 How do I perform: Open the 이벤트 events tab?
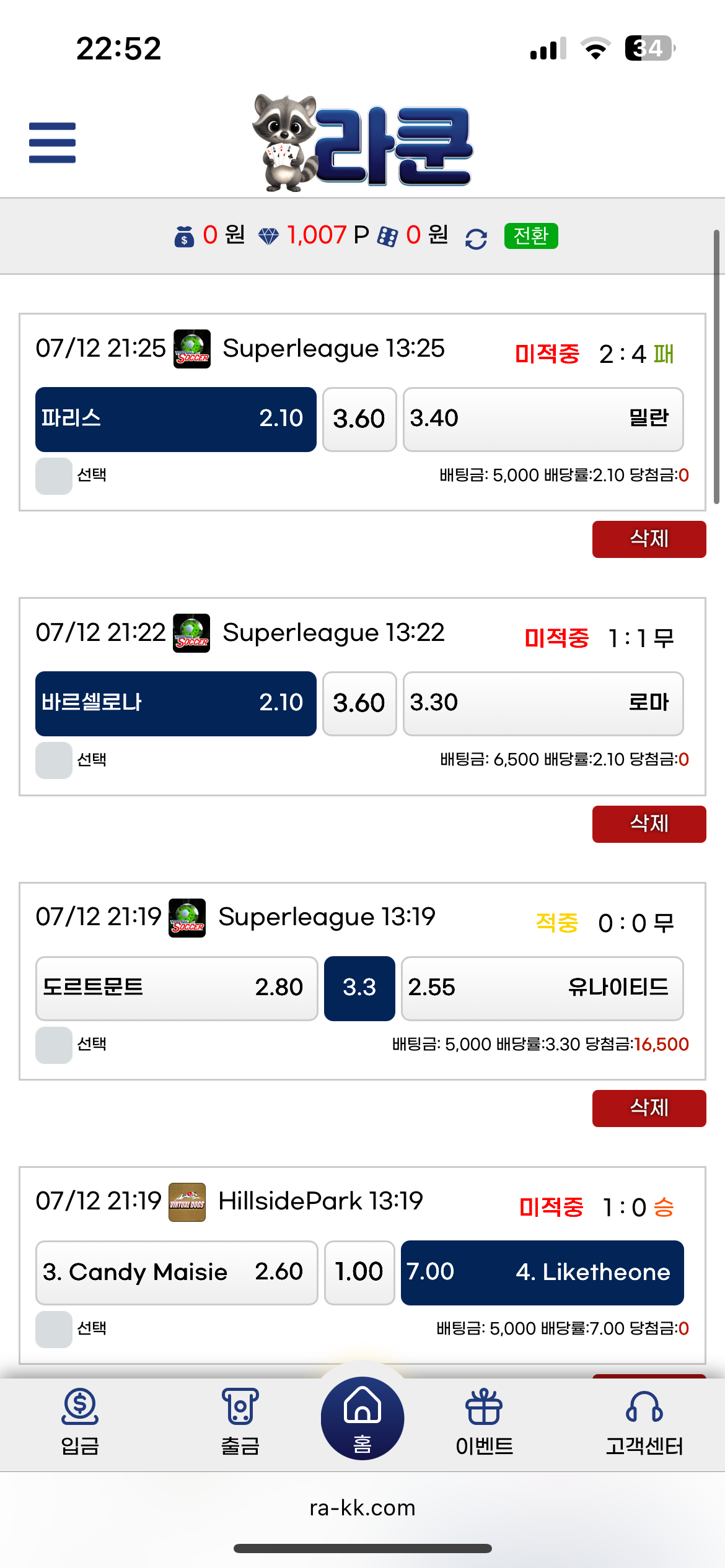(484, 1422)
